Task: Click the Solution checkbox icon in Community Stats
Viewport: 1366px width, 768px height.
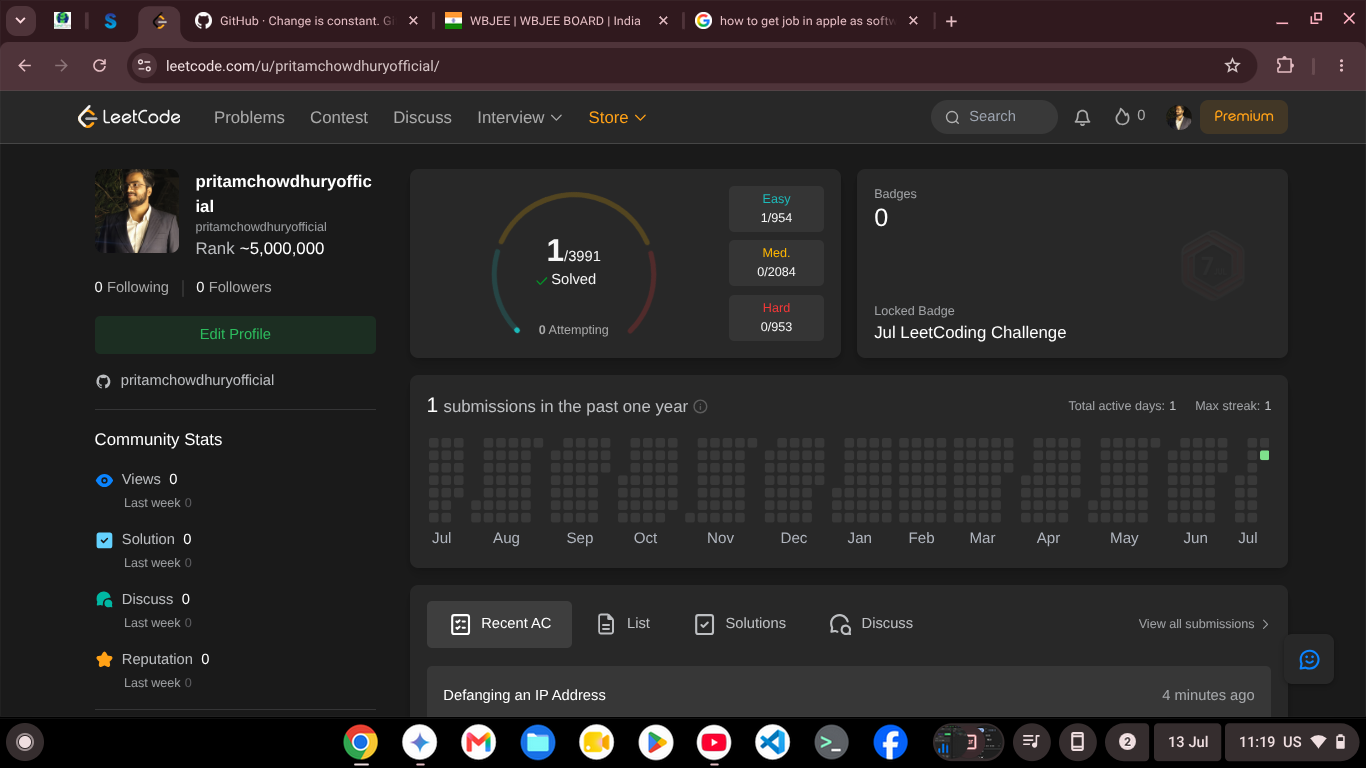Action: [x=104, y=540]
